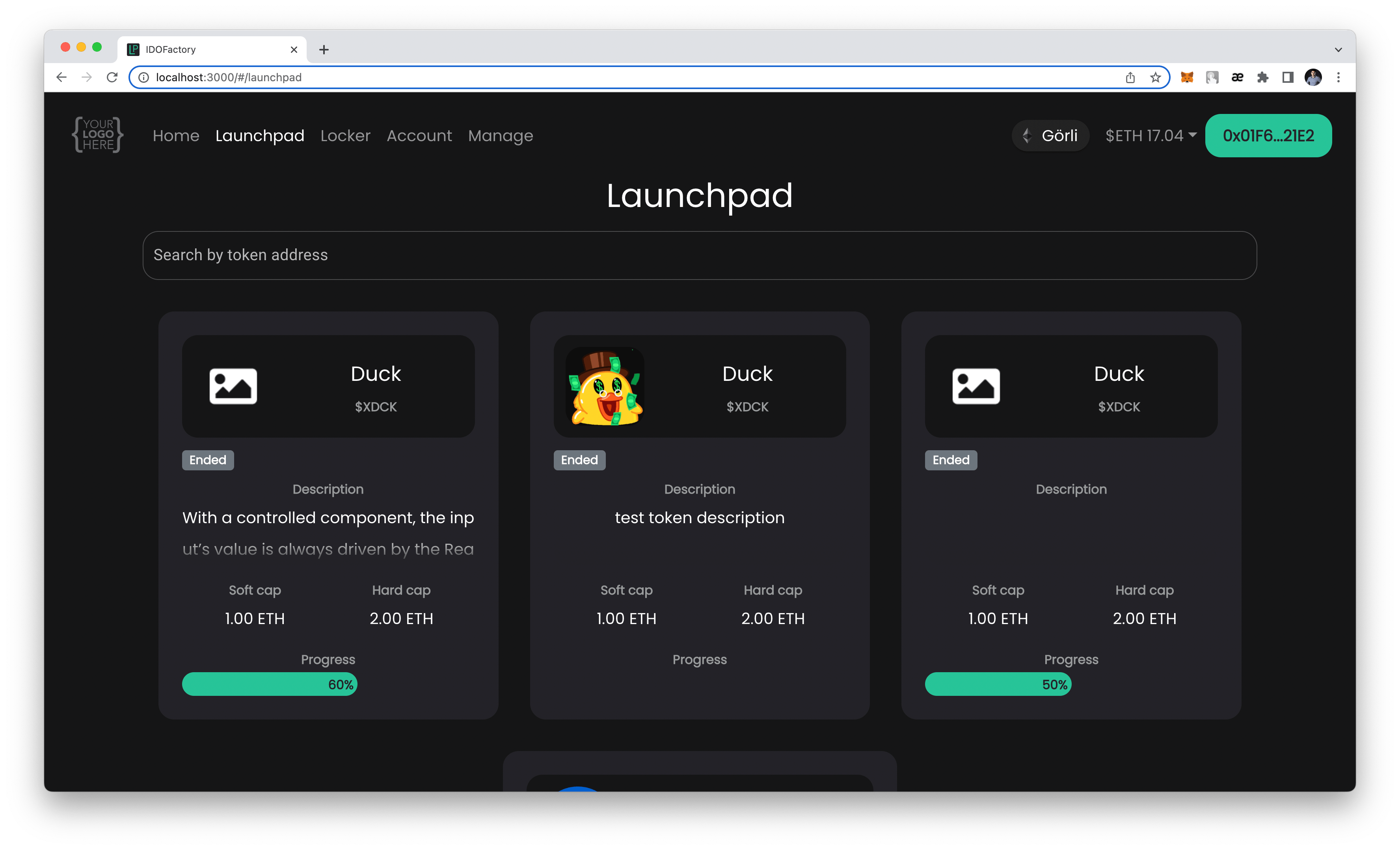Navigate to the Account page
This screenshot has width=1400, height=850.
(x=419, y=135)
